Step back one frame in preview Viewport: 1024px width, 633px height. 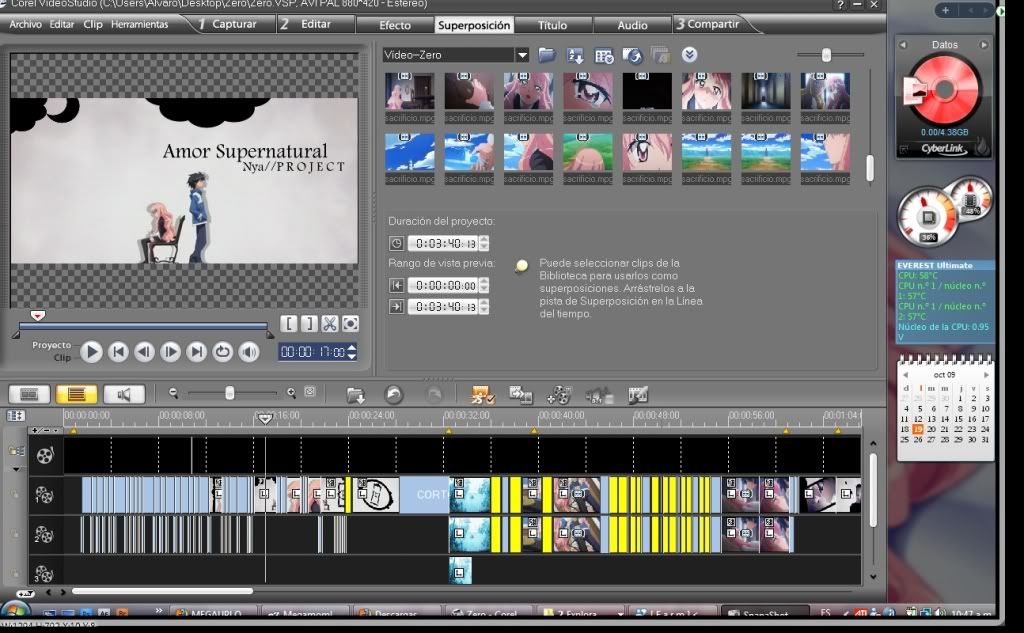(144, 352)
